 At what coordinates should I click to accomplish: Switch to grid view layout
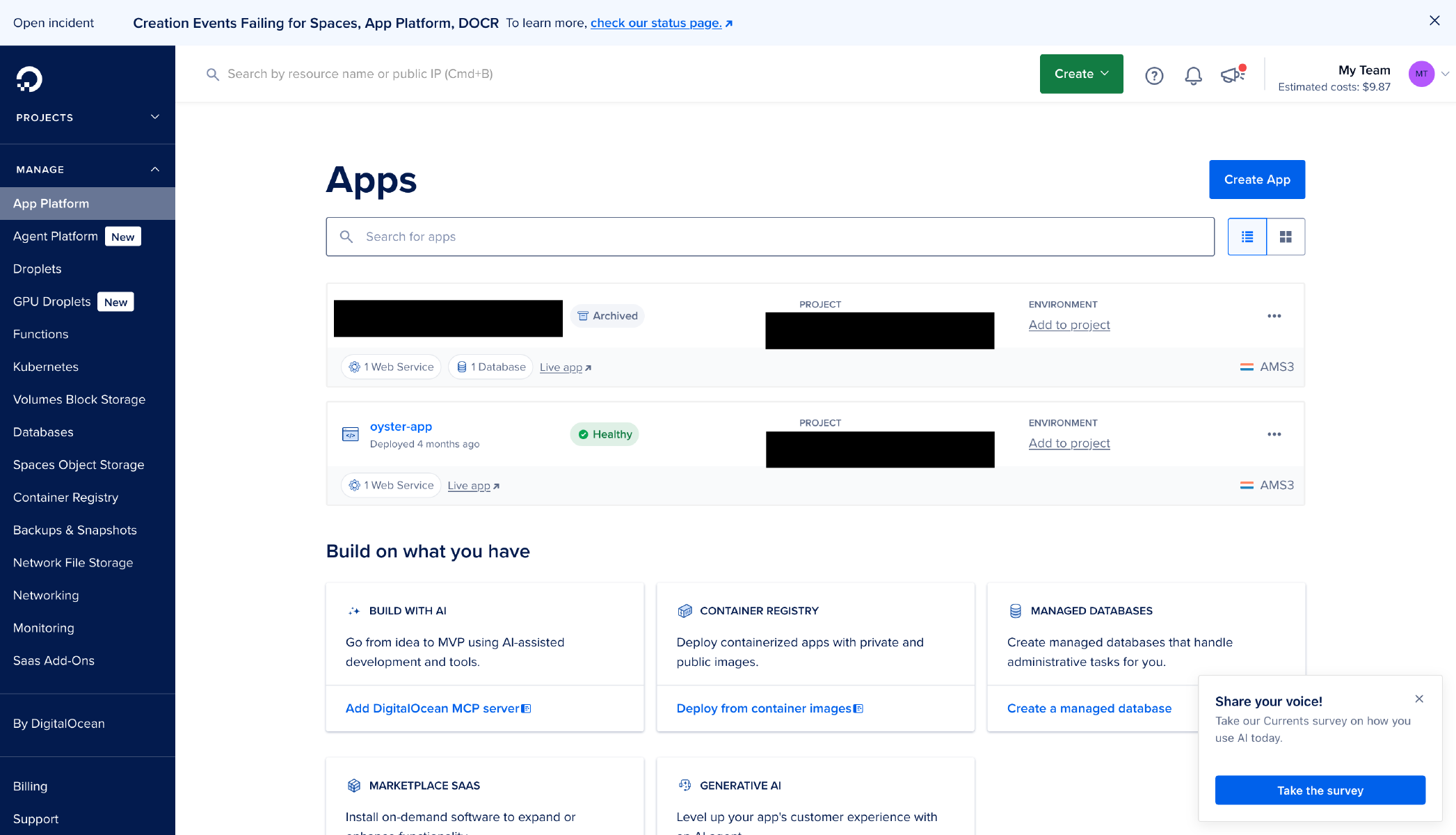pos(1286,237)
